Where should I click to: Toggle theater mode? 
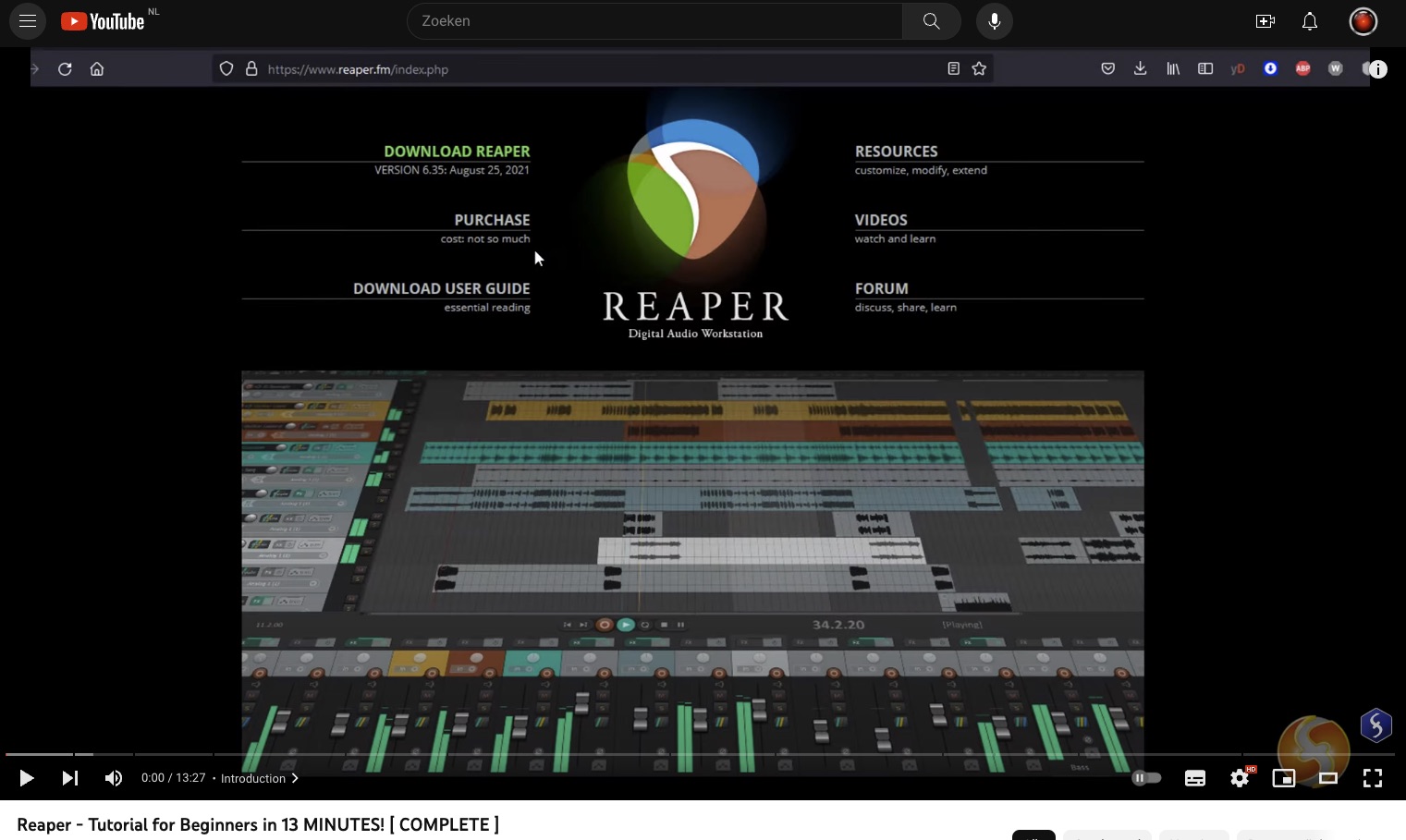pyautogui.click(x=1328, y=778)
